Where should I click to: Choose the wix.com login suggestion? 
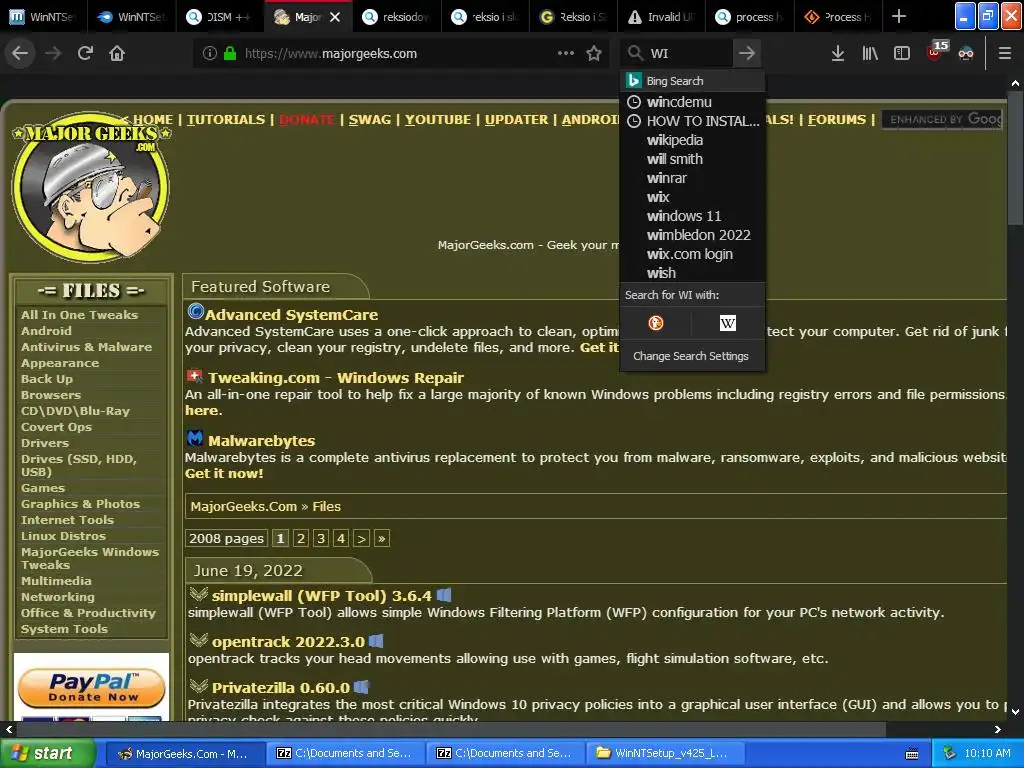(692, 253)
